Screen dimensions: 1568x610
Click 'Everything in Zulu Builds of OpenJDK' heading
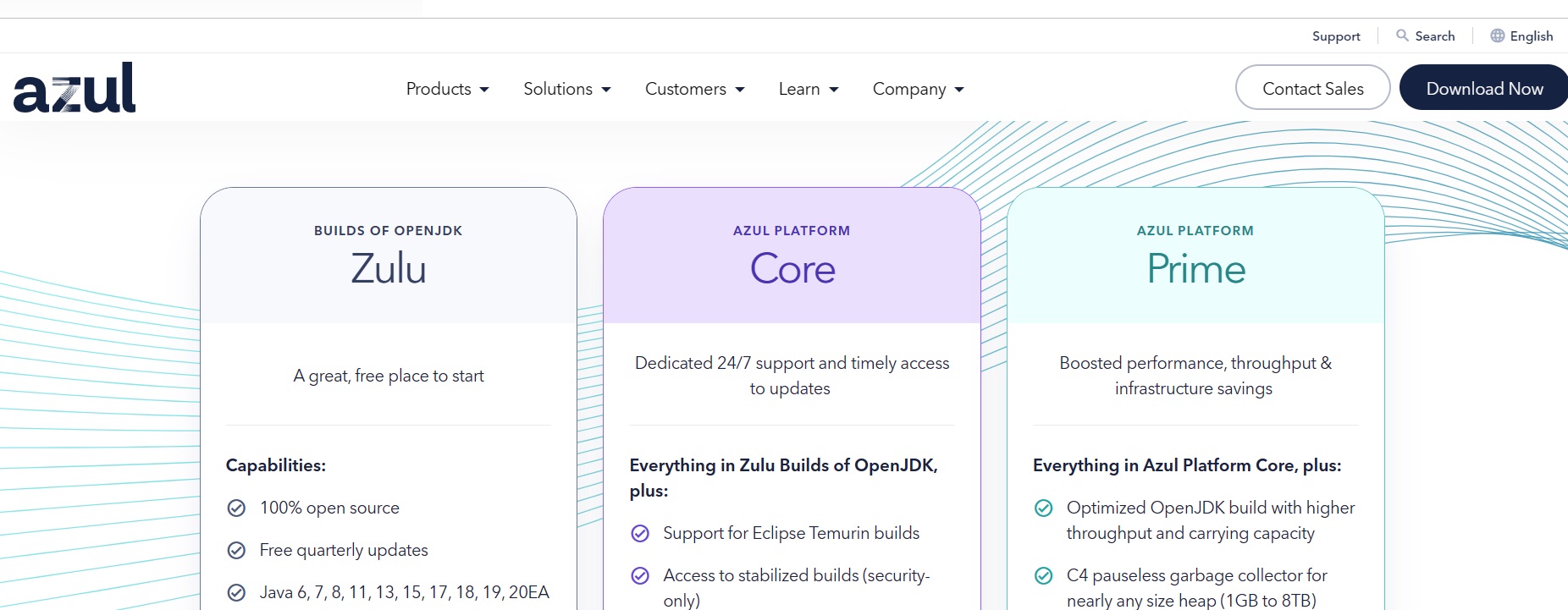tap(783, 478)
